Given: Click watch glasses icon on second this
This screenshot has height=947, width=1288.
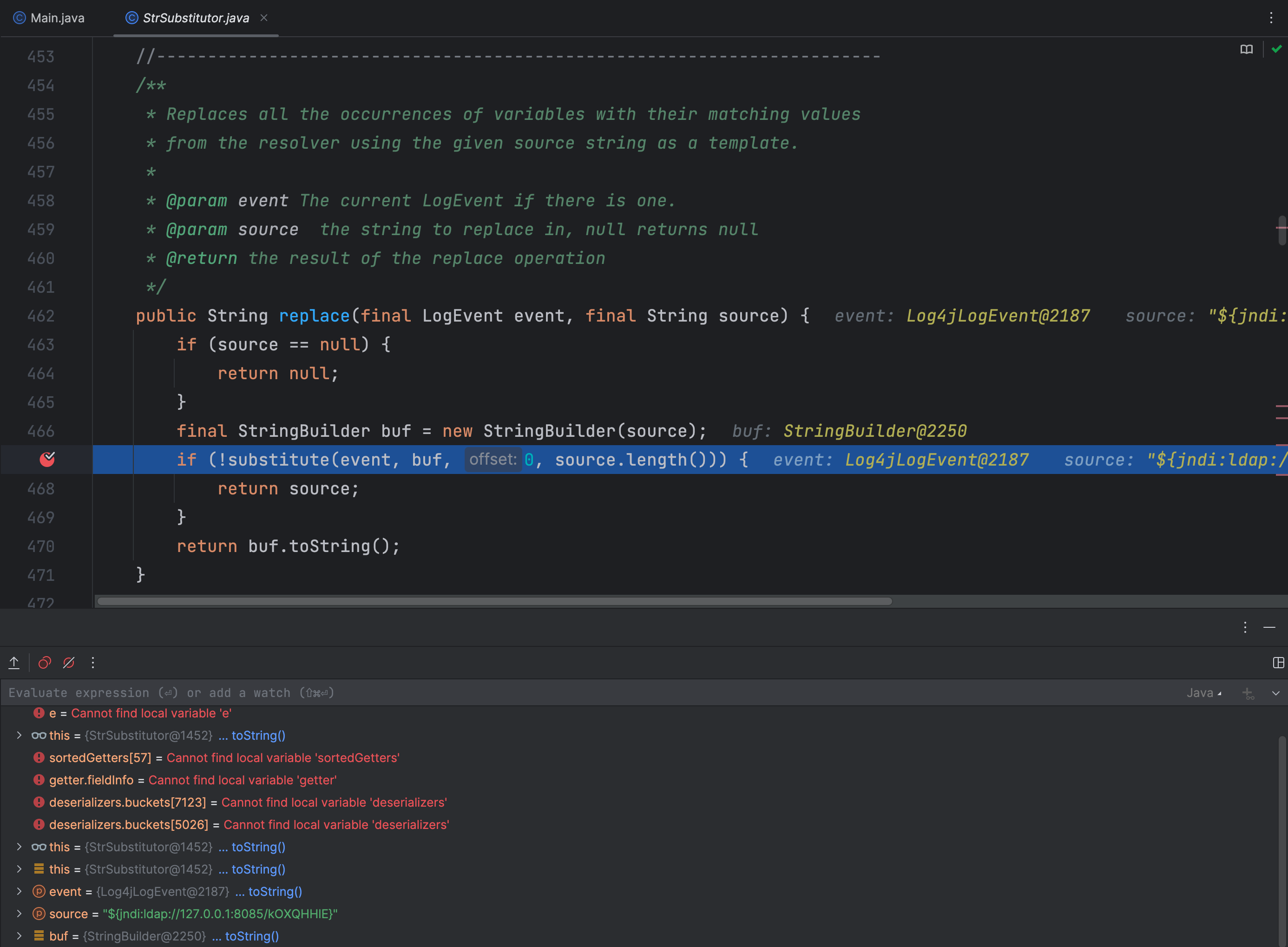Looking at the screenshot, I should [39, 847].
